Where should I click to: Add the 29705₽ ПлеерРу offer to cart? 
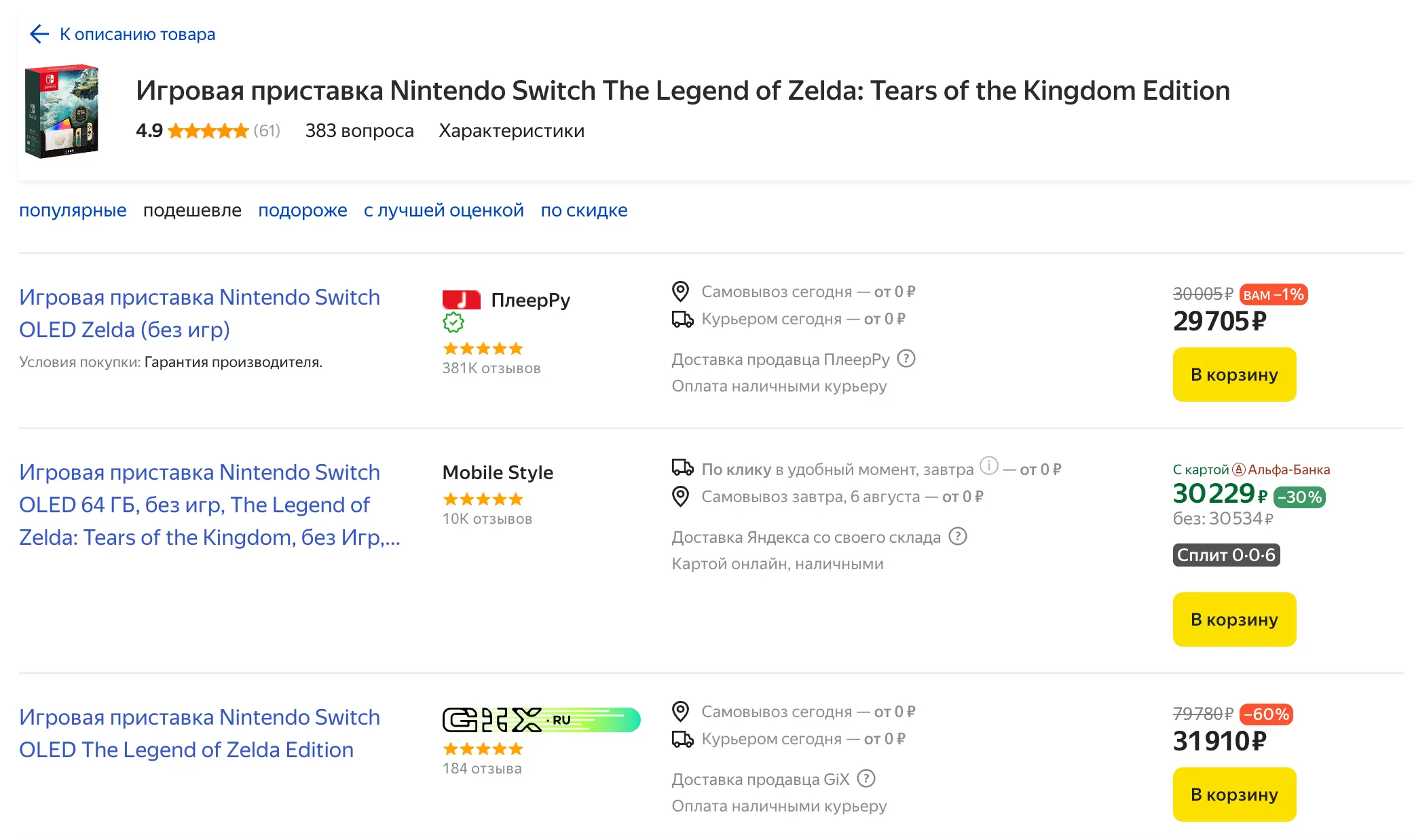1234,375
